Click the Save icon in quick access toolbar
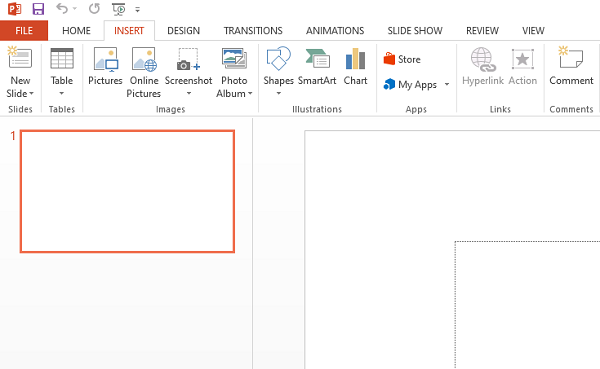 click(38, 8)
